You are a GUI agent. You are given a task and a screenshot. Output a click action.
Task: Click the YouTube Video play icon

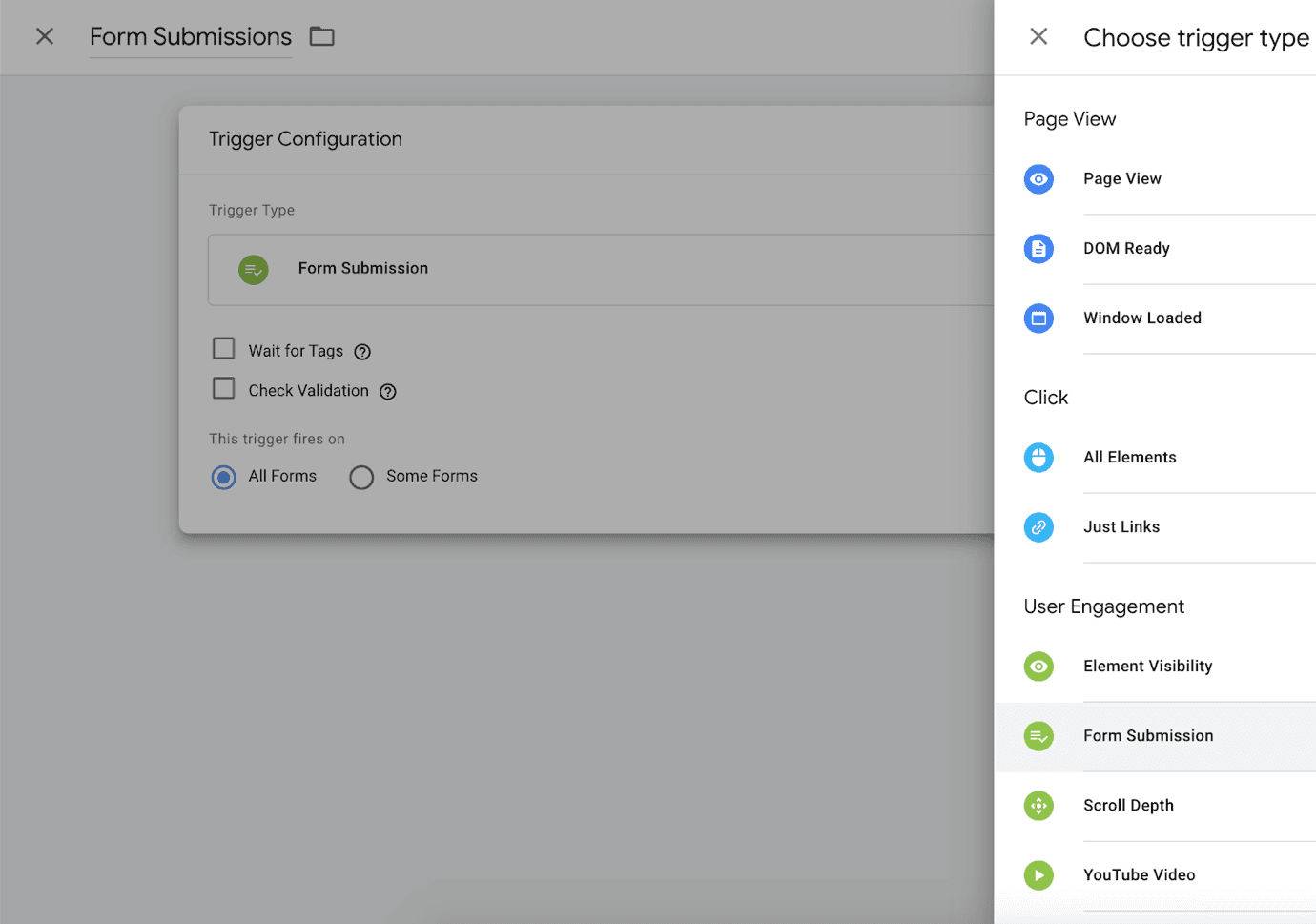tap(1038, 875)
